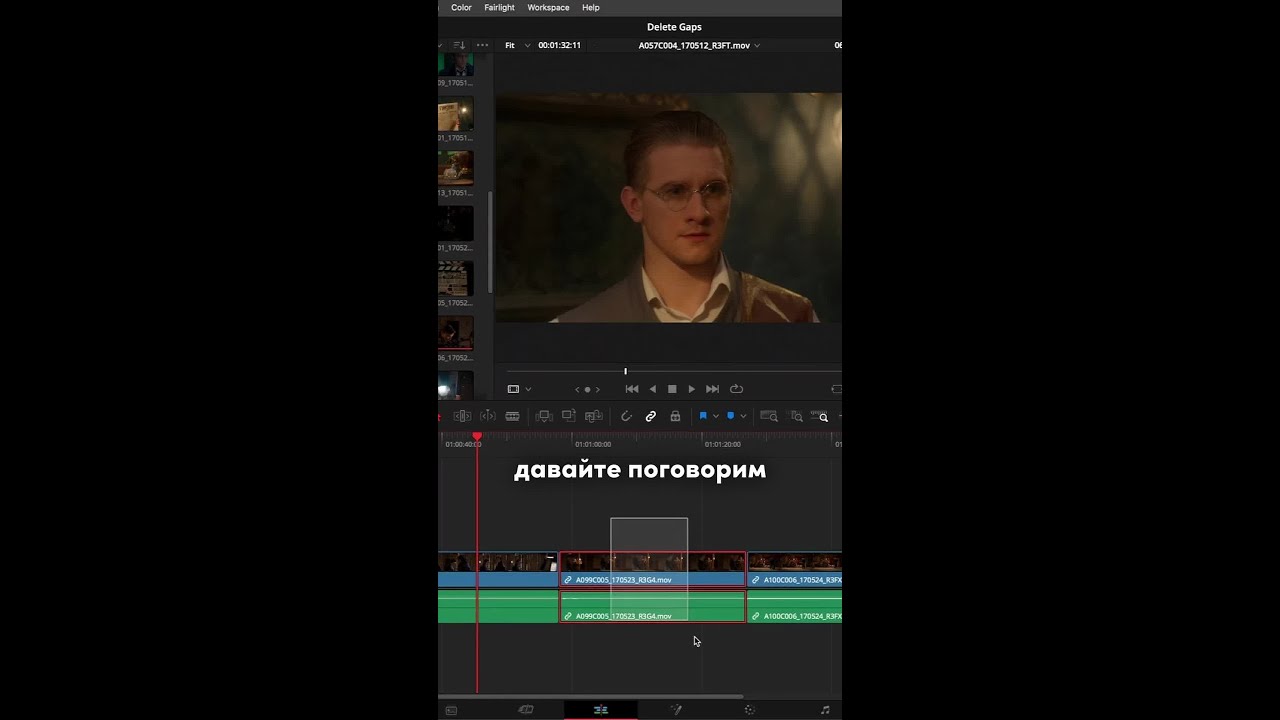Play the viewer forward
The image size is (1280, 720).
(x=691, y=389)
